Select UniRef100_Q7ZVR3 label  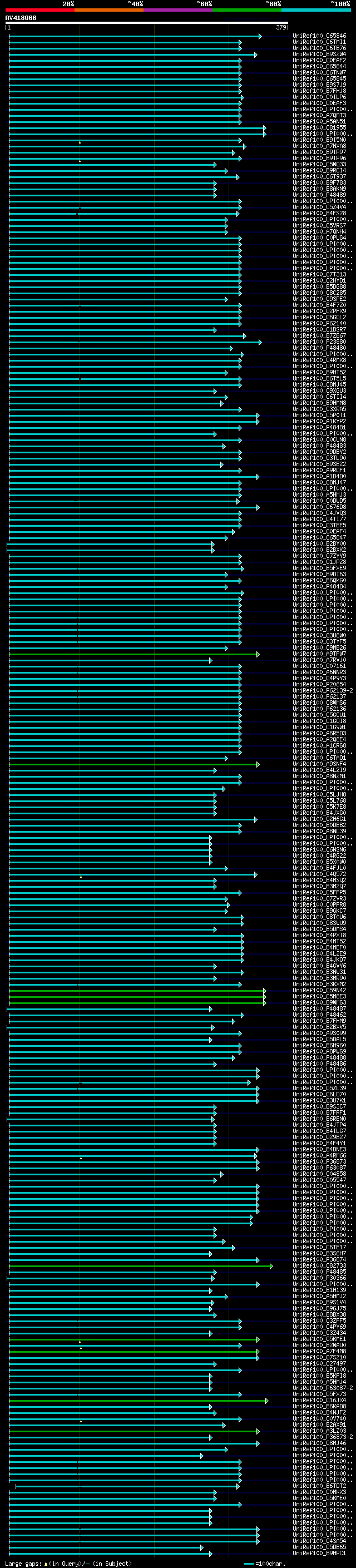click(319, 898)
